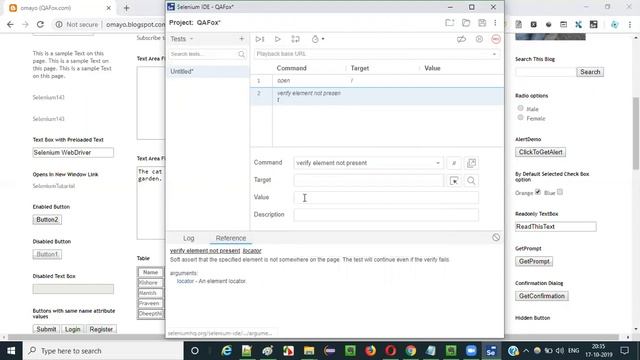Open the SeleniumTutorial link
Image resolution: width=640 pixels, height=360 pixels.
pyautogui.click(x=53, y=186)
